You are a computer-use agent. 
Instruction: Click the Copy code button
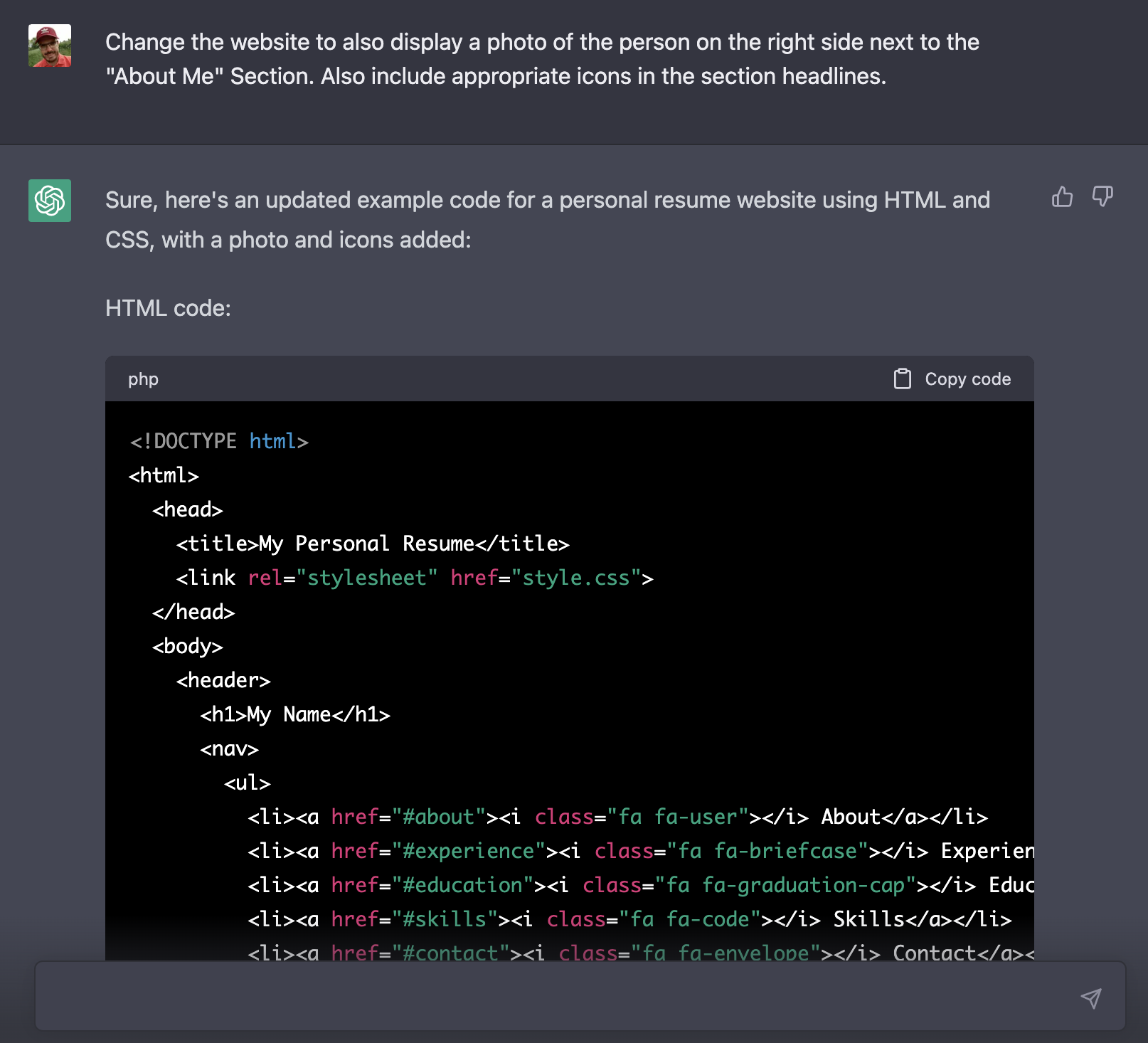pyautogui.click(x=952, y=378)
